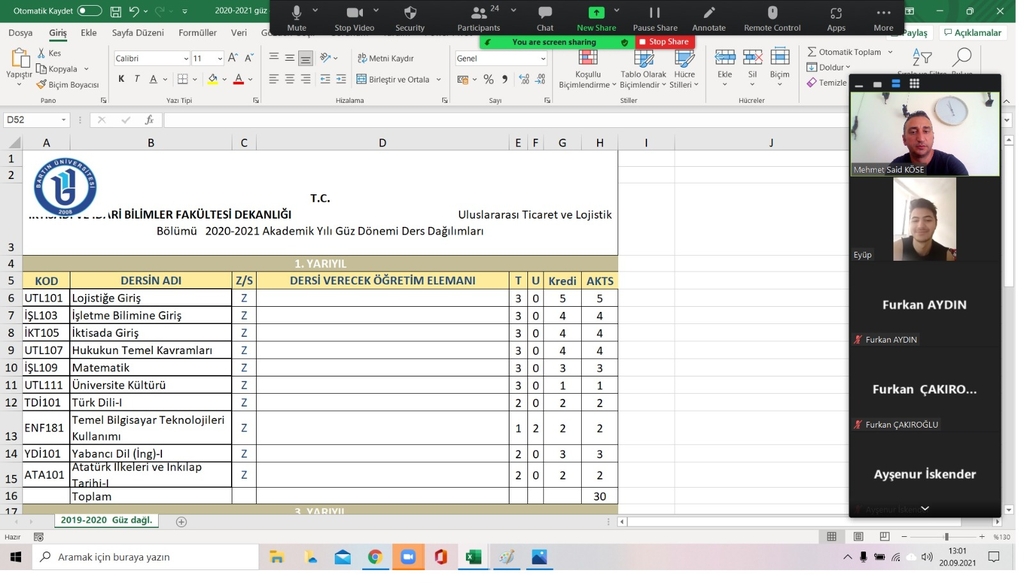Open Koşullu Biçimlendirme menu
Image resolution: width=1024 pixels, height=588 pixels.
(x=587, y=69)
